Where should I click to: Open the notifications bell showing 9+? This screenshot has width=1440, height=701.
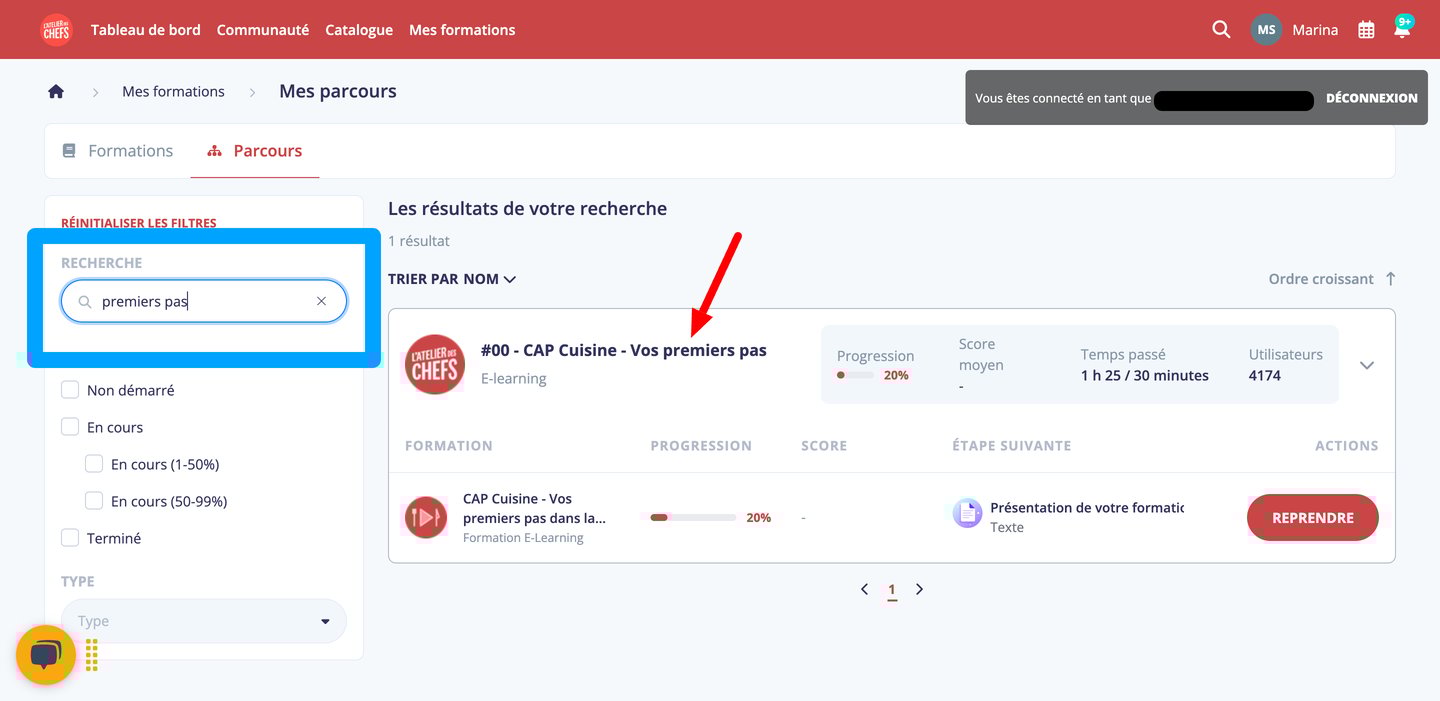1402,29
